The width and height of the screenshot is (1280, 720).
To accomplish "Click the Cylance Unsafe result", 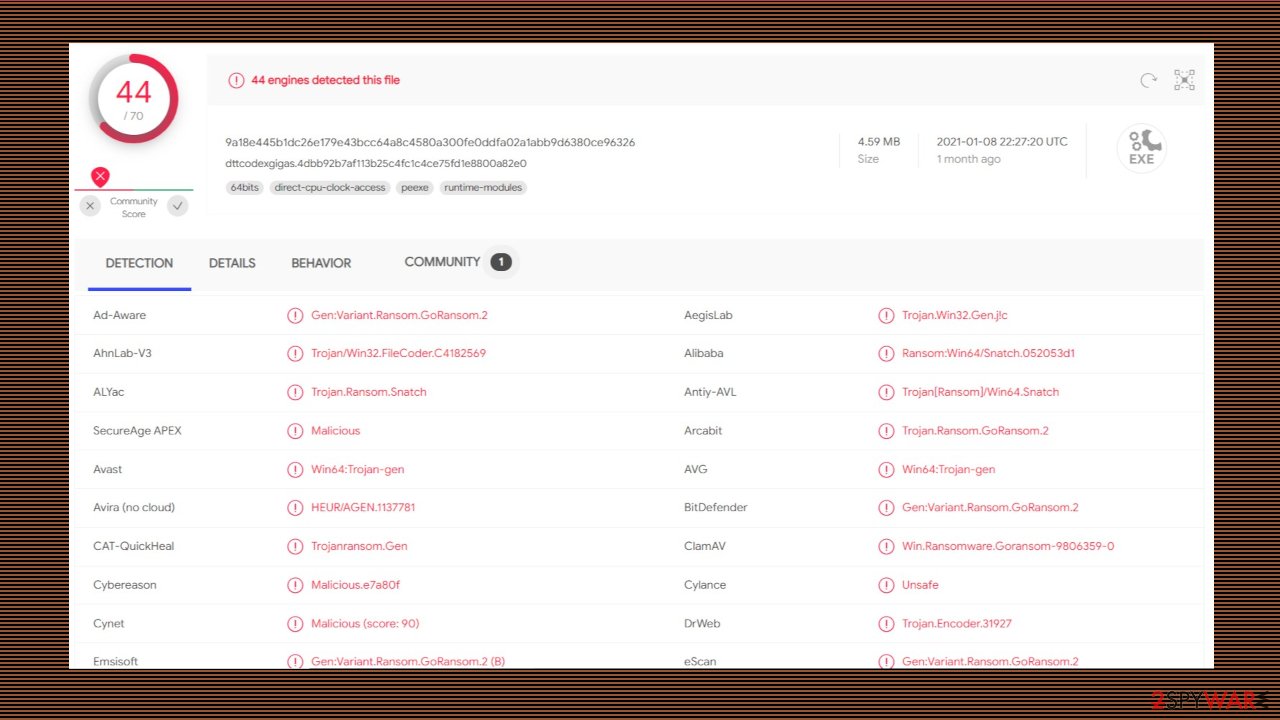I will (x=920, y=585).
